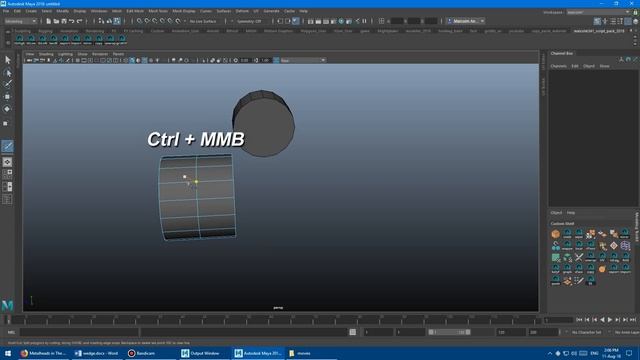Click the Renderer panel menu
The height and width of the screenshot is (360, 640).
100,54
